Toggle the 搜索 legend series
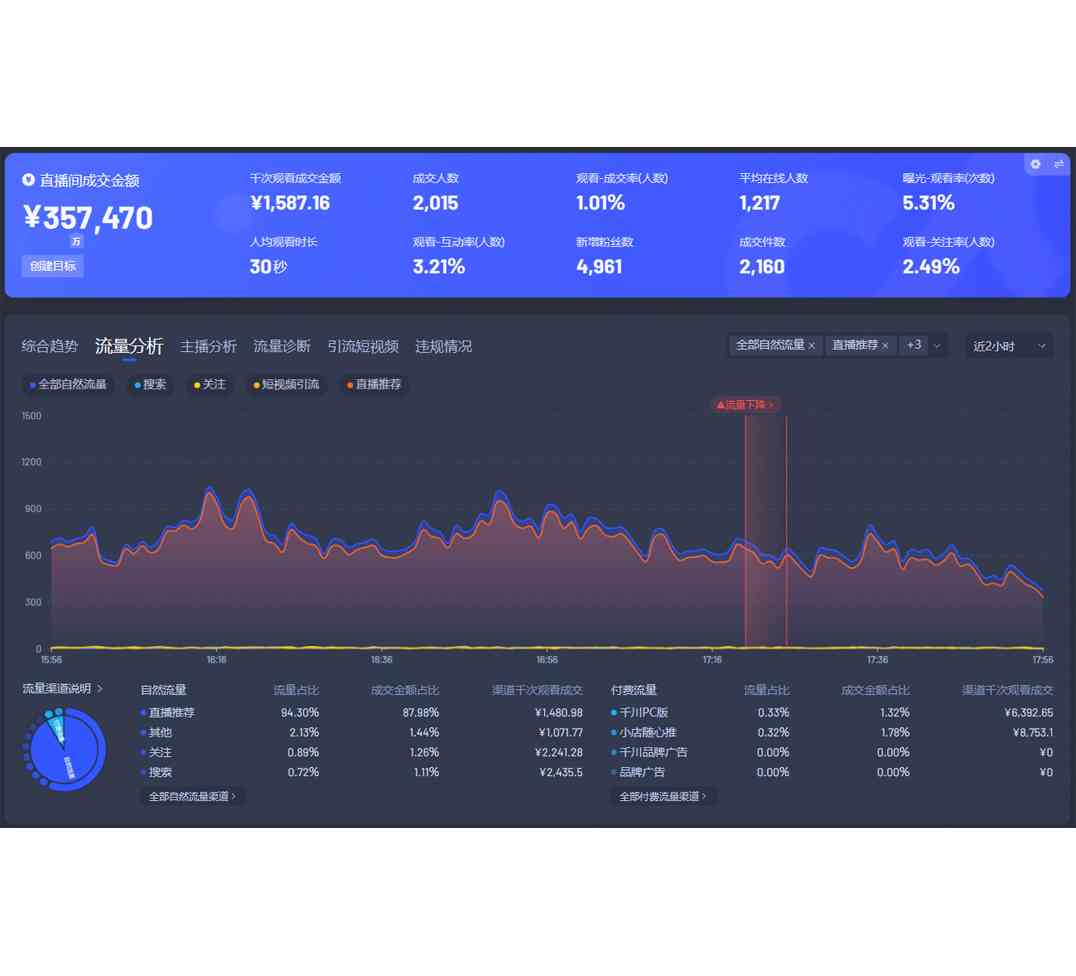This screenshot has height=976, width=1076. coord(150,384)
